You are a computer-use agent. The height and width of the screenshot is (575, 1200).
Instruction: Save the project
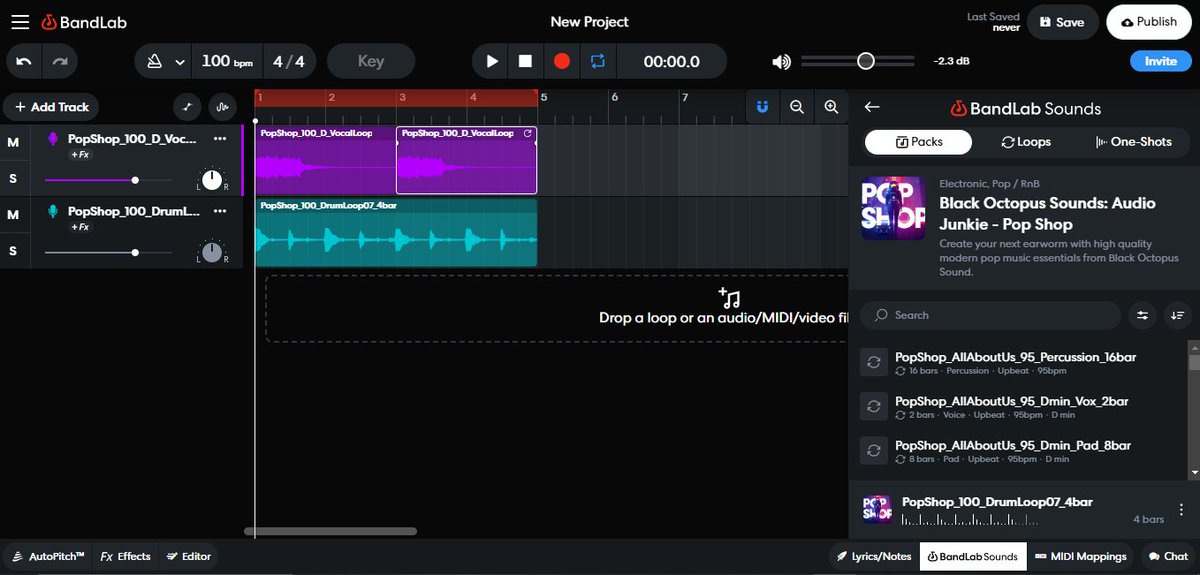click(1061, 22)
